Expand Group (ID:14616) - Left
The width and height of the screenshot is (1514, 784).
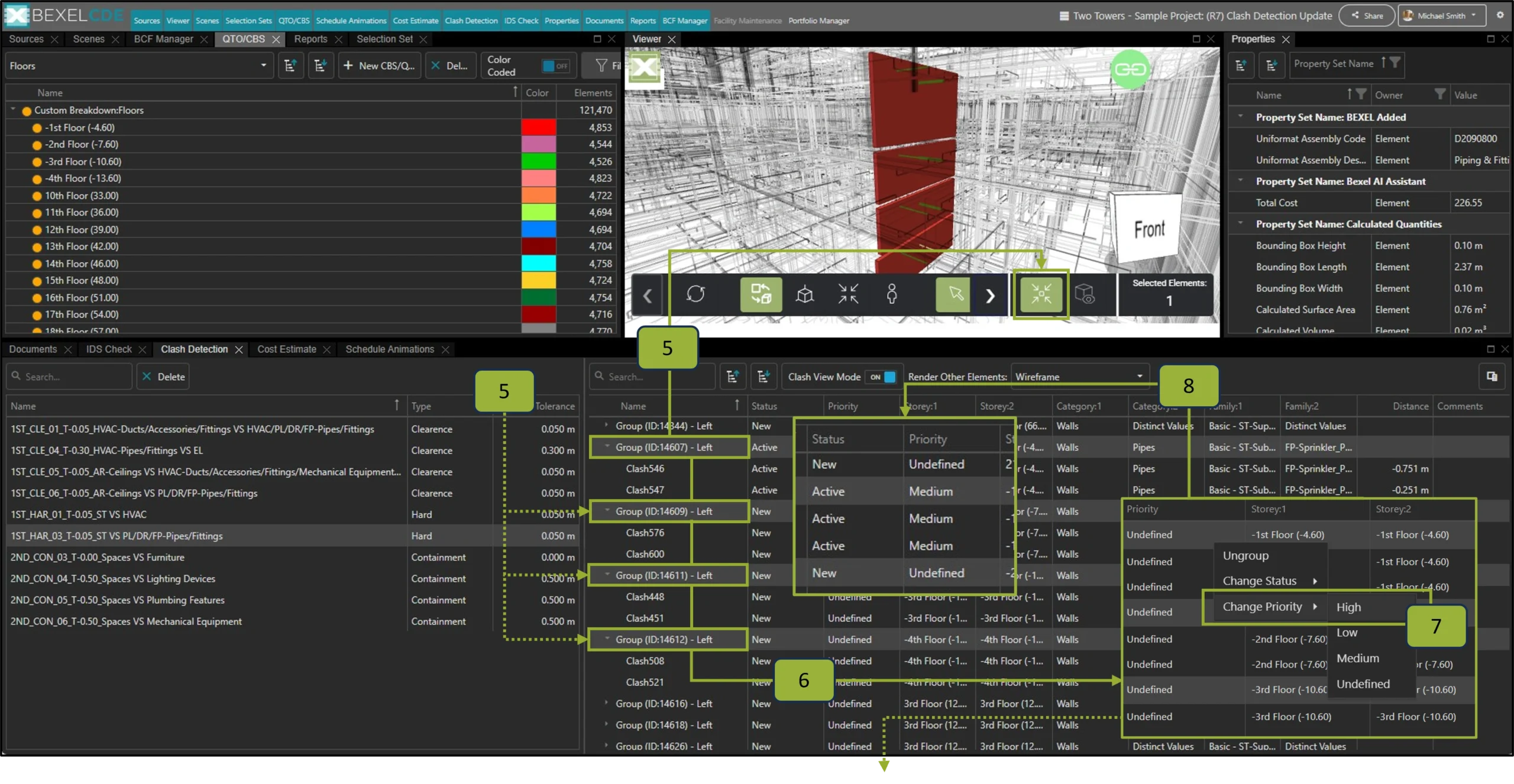(x=607, y=703)
